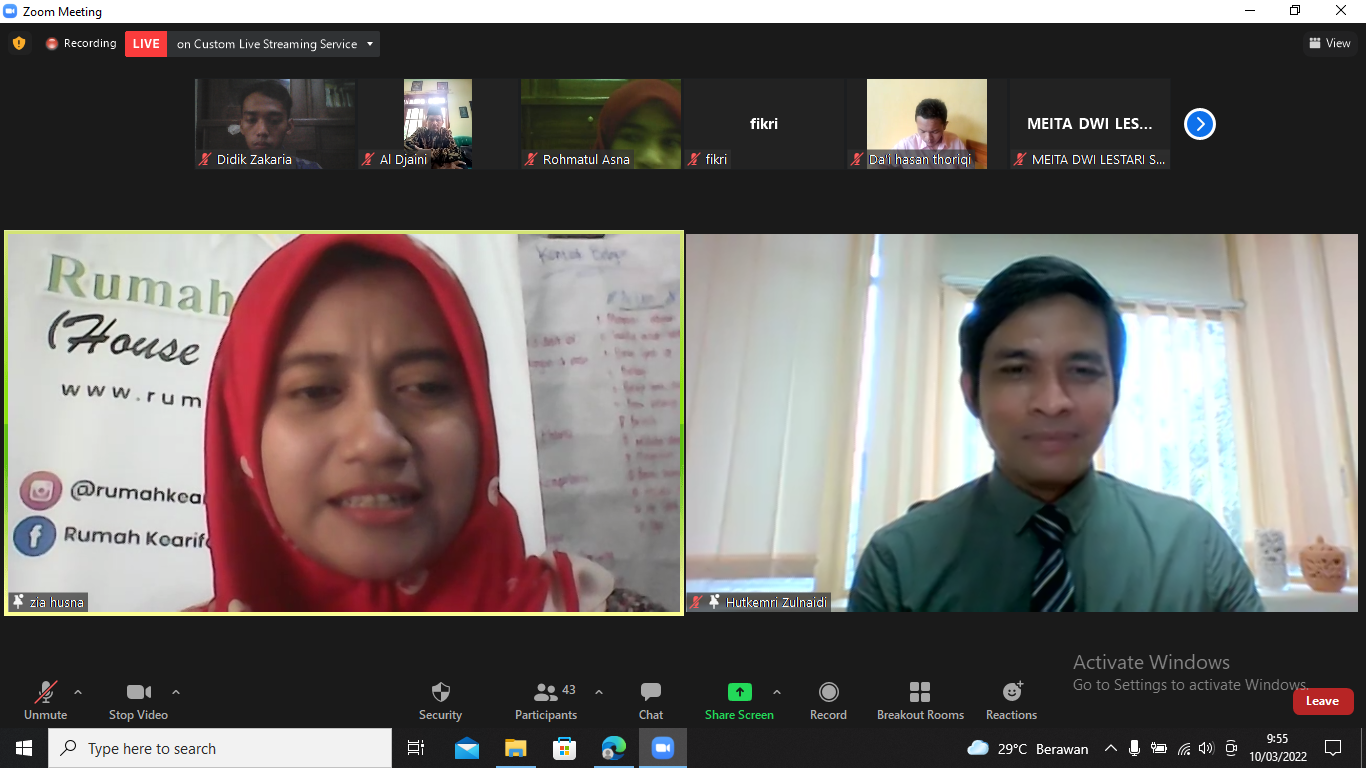Image resolution: width=1366 pixels, height=768 pixels.
Task: Click Hutkemri Zulnaidi's video pane
Action: click(x=1022, y=422)
